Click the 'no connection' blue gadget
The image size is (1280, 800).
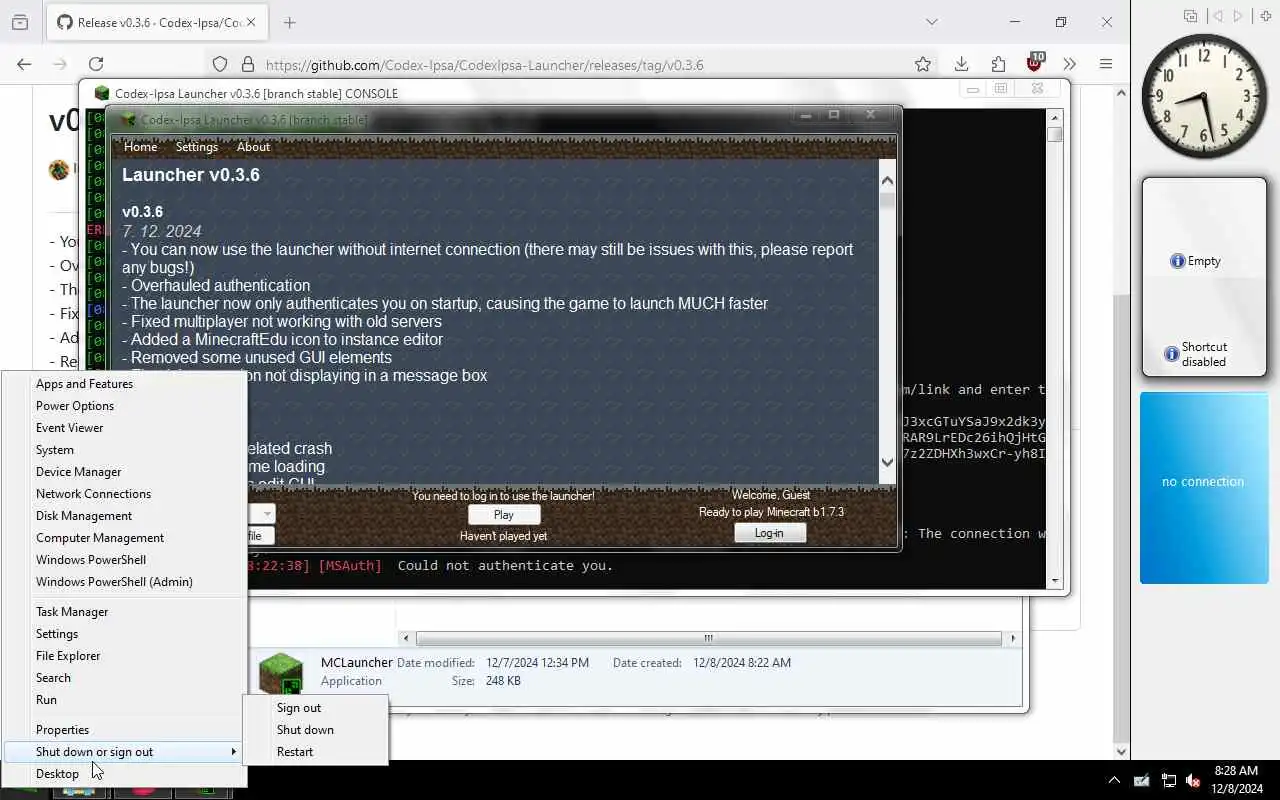(x=1204, y=488)
